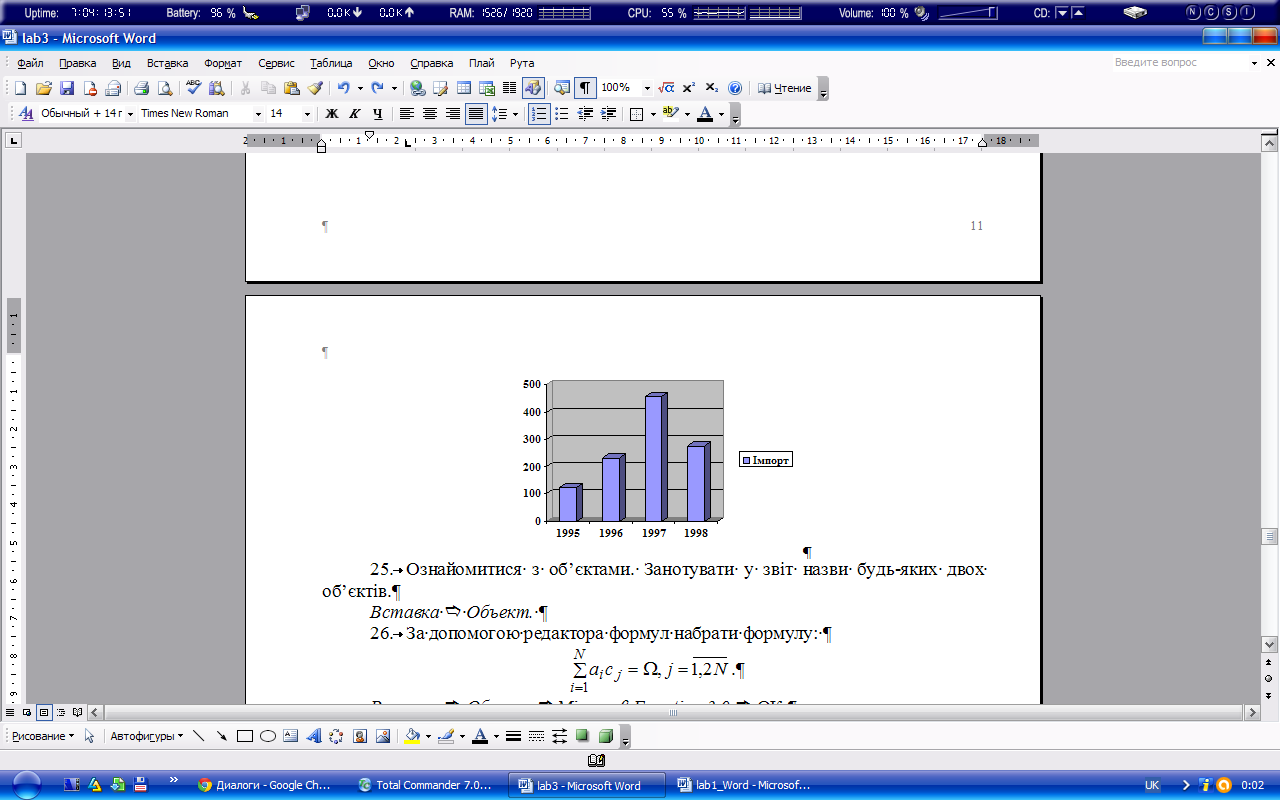Select the Rectangle shape tool
Viewport: 1280px width, 800px height.
coord(245,736)
